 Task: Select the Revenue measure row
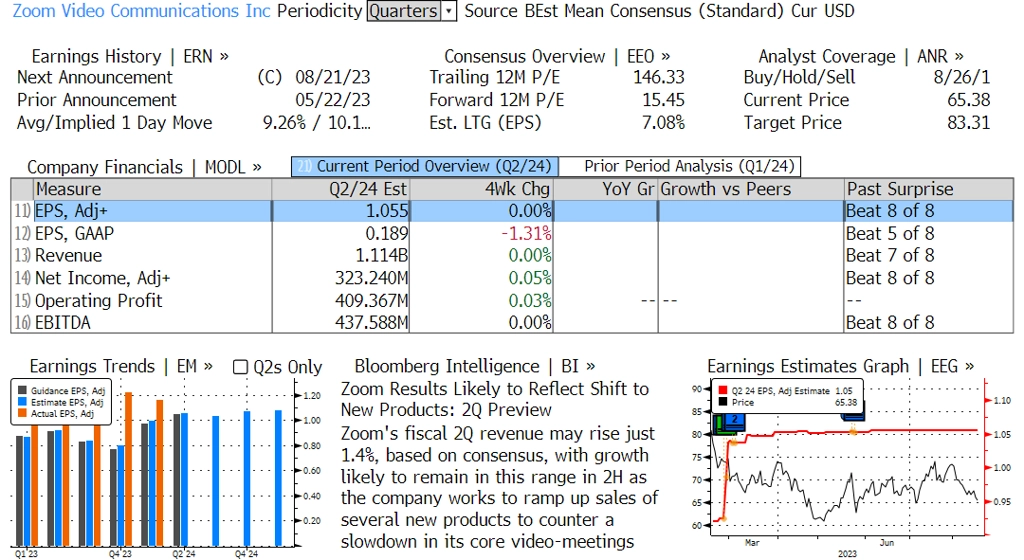pyautogui.click(x=512, y=255)
